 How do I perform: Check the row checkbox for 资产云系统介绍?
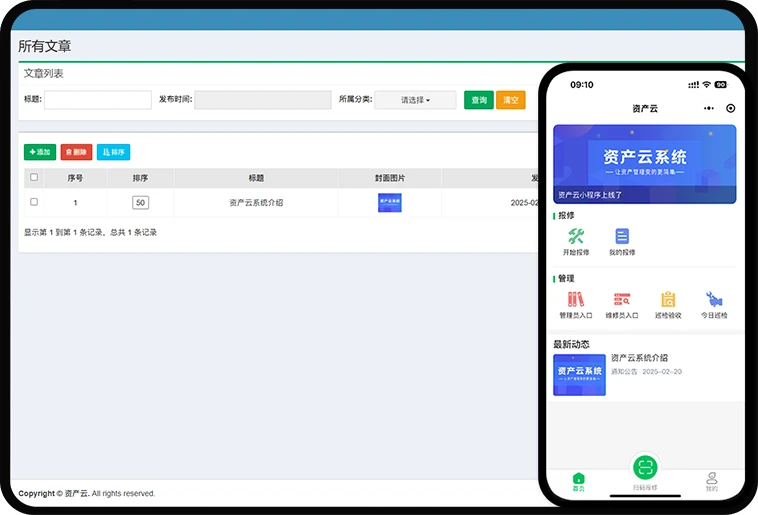[x=34, y=202]
